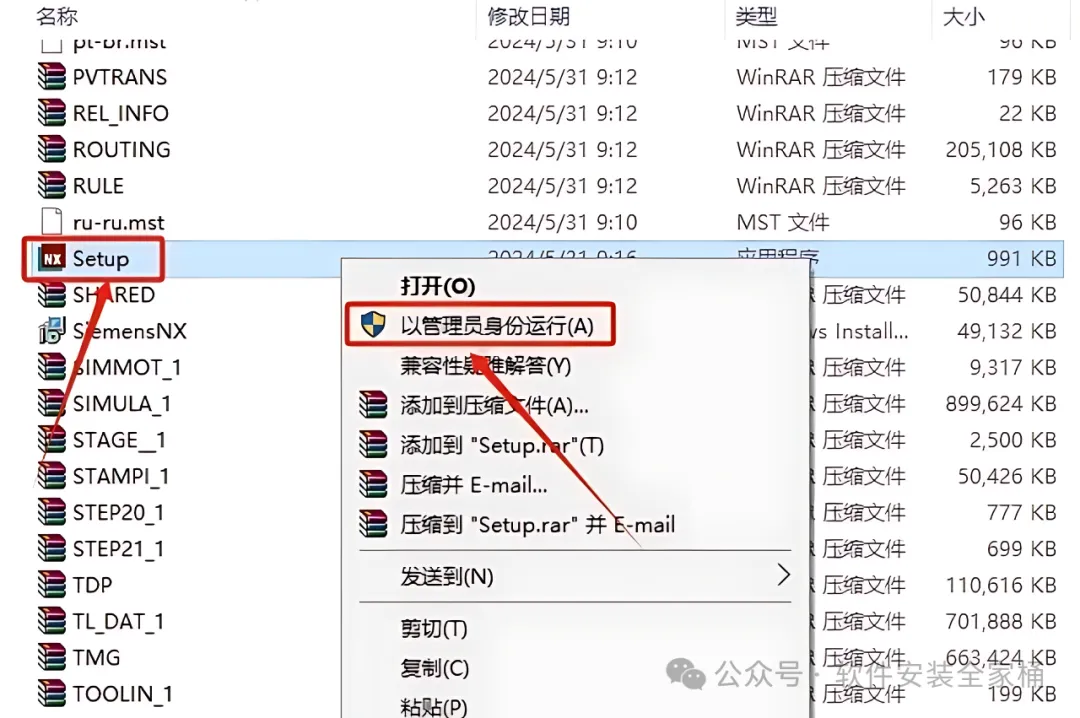Select the NX Setup application icon
This screenshot has height=718, width=1080.
pos(52,258)
